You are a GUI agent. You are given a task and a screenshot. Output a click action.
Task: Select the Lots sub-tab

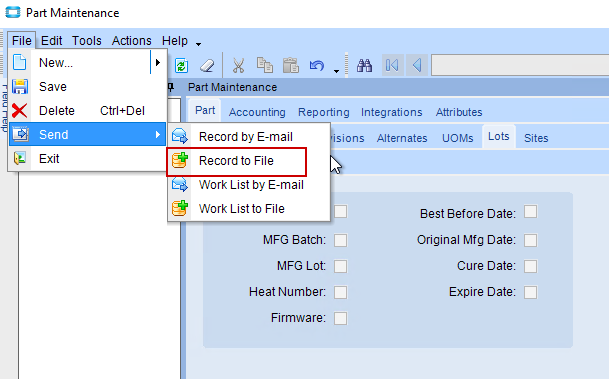(499, 136)
